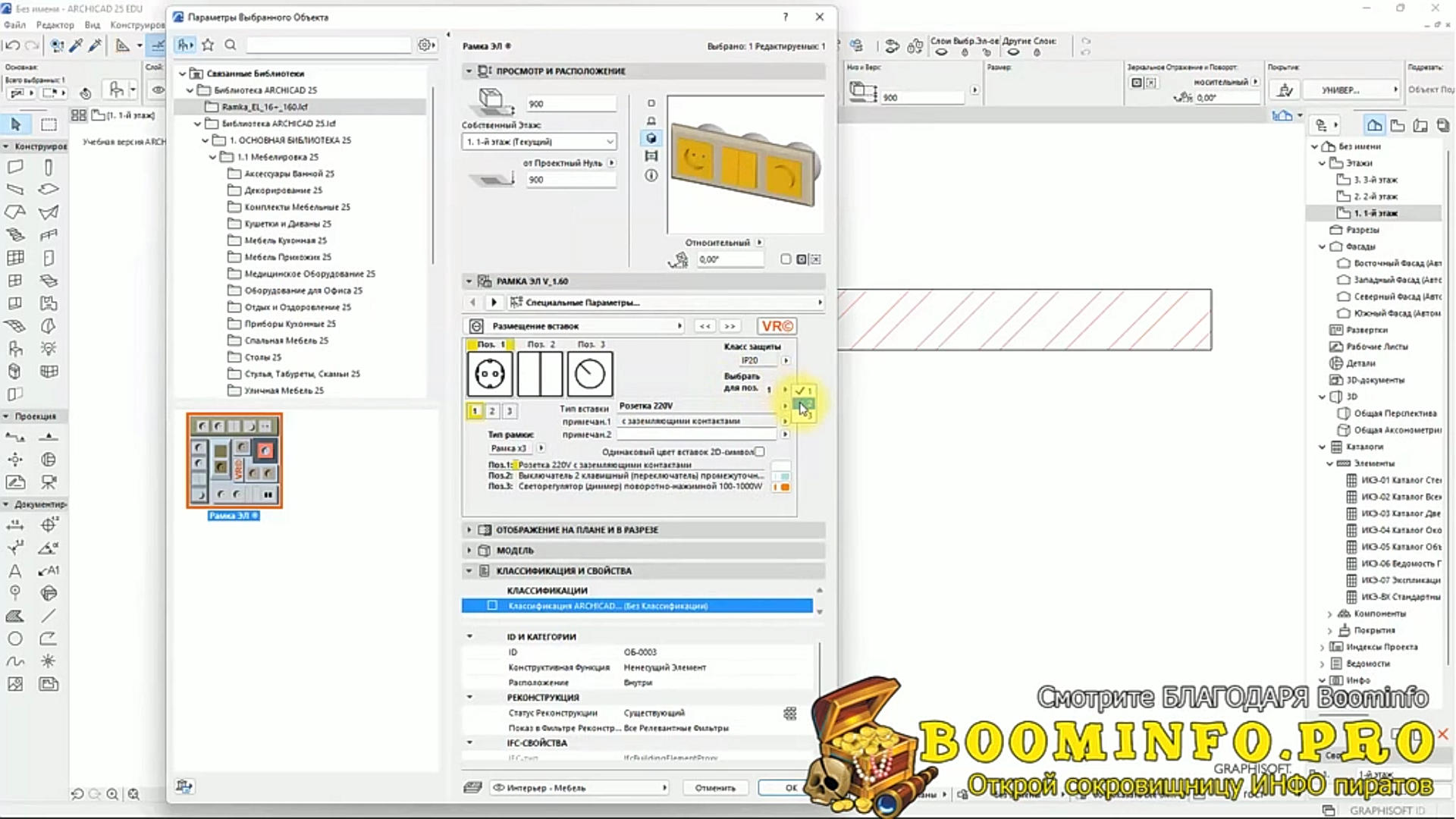Show 3D view preview icon
The height and width of the screenshot is (819, 1456).
click(651, 138)
